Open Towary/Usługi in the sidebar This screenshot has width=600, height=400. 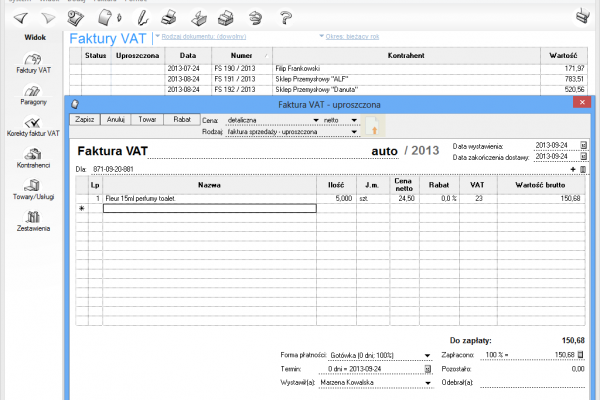click(33, 190)
